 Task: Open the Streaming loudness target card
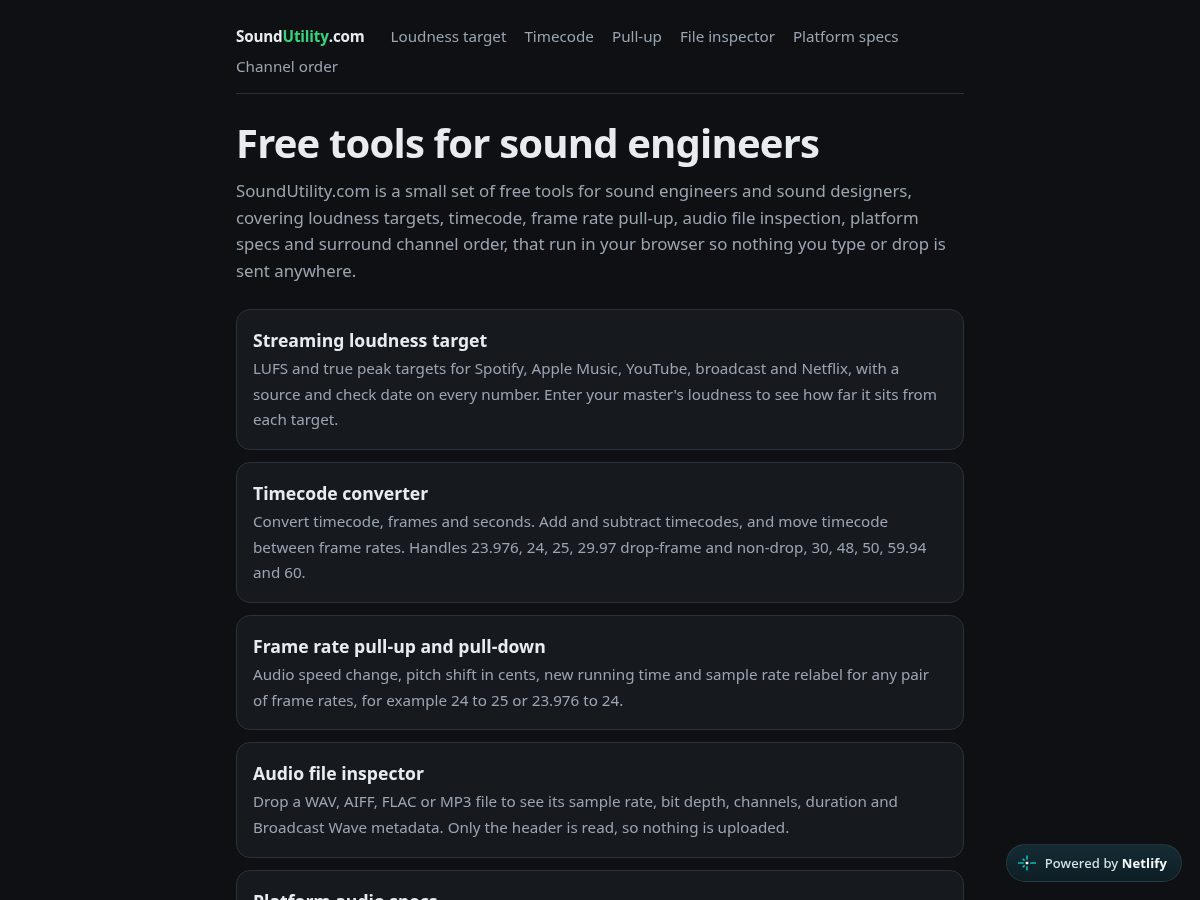(x=600, y=379)
